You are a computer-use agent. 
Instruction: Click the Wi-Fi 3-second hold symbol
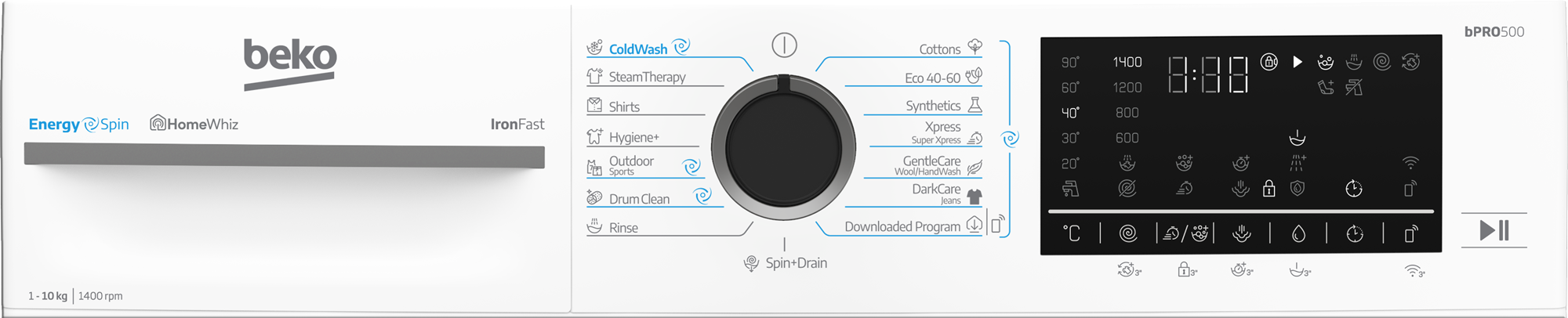point(1415,271)
